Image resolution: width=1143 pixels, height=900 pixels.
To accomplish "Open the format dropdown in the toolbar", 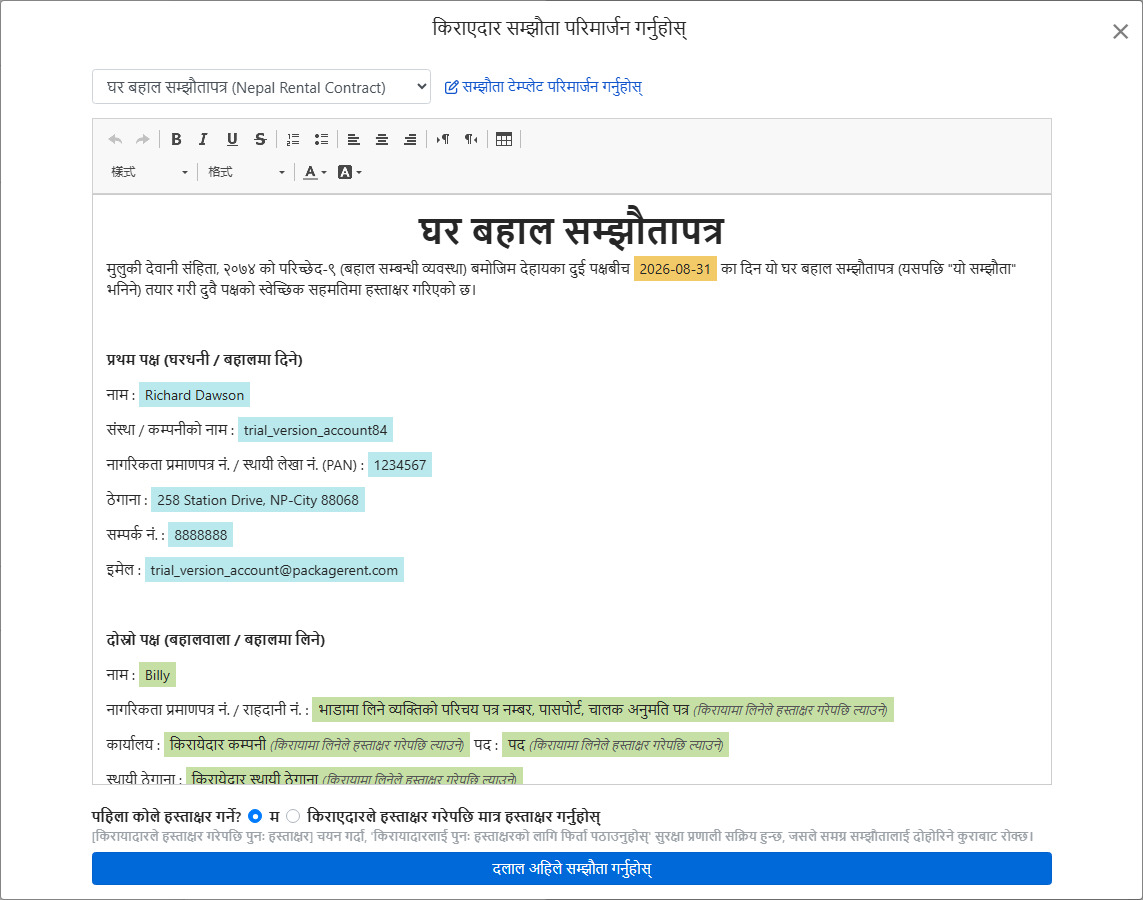I will click(246, 172).
